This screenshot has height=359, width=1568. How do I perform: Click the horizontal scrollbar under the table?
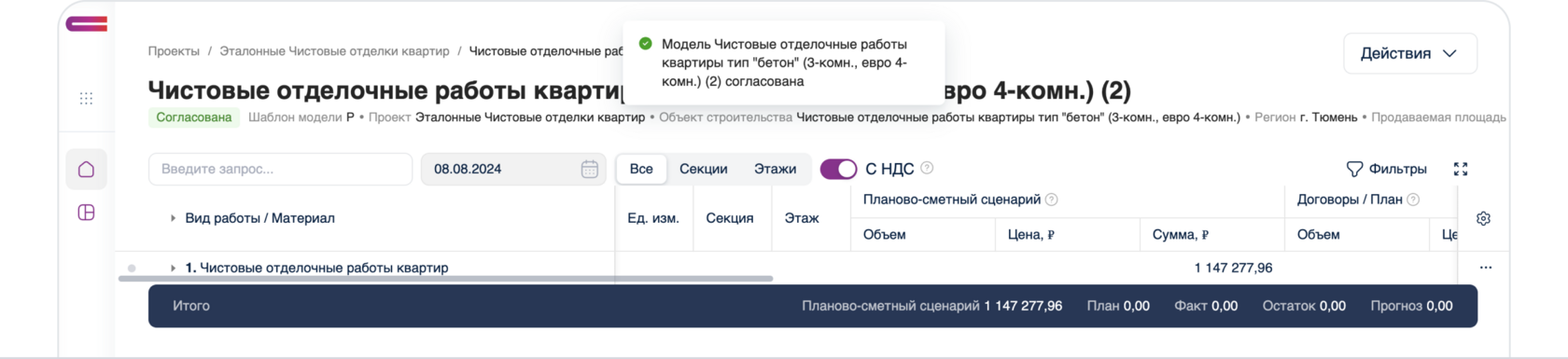[445, 278]
